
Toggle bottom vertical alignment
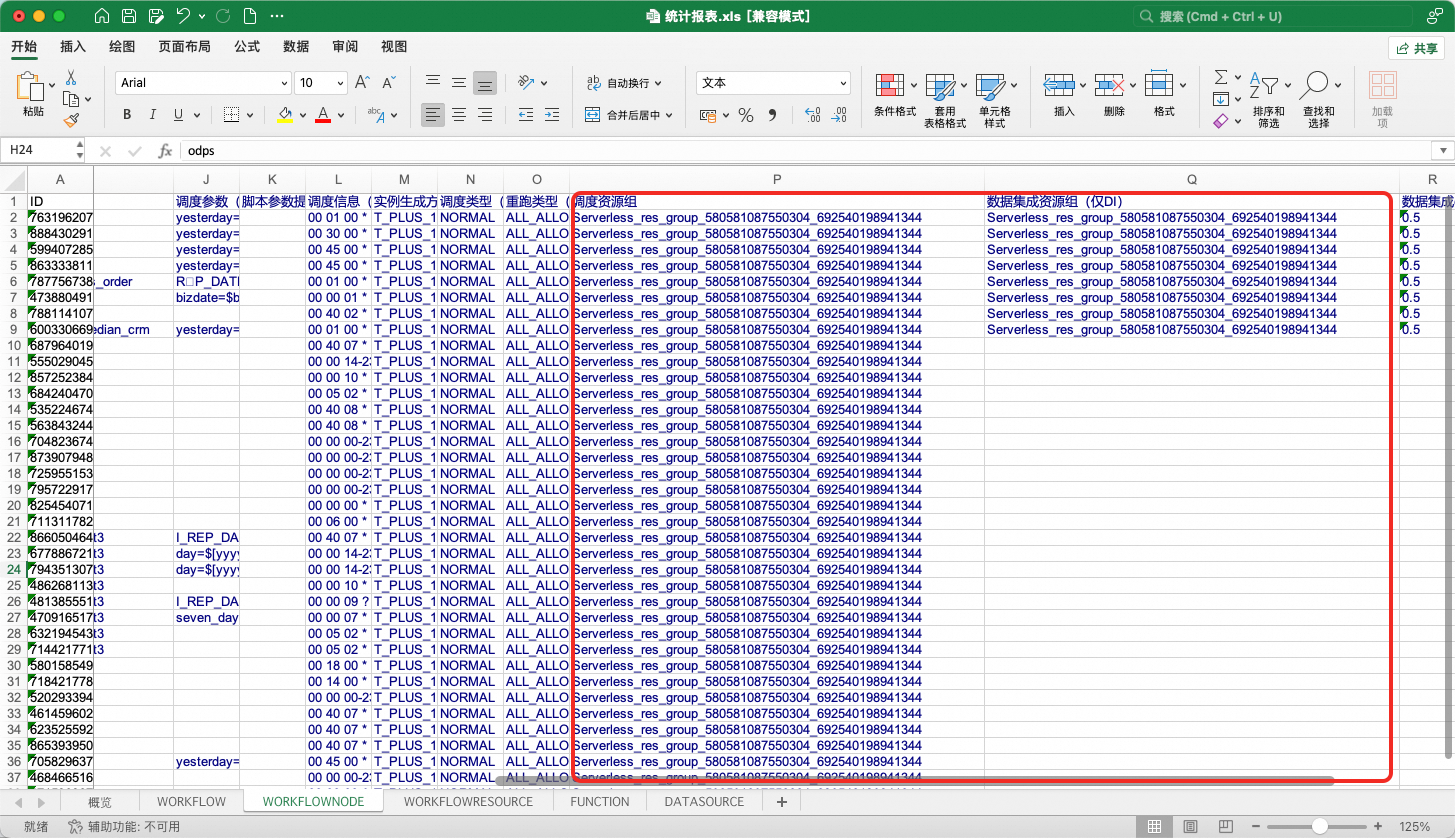(485, 83)
